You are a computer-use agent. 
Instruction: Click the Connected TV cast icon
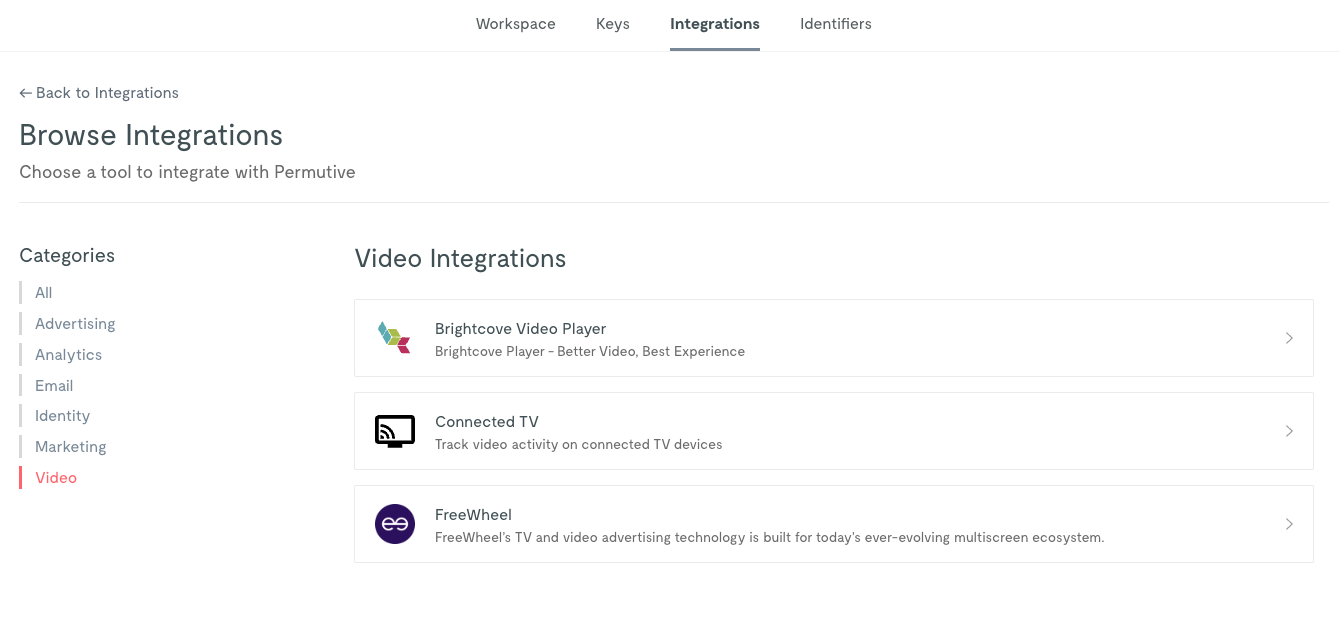(394, 431)
